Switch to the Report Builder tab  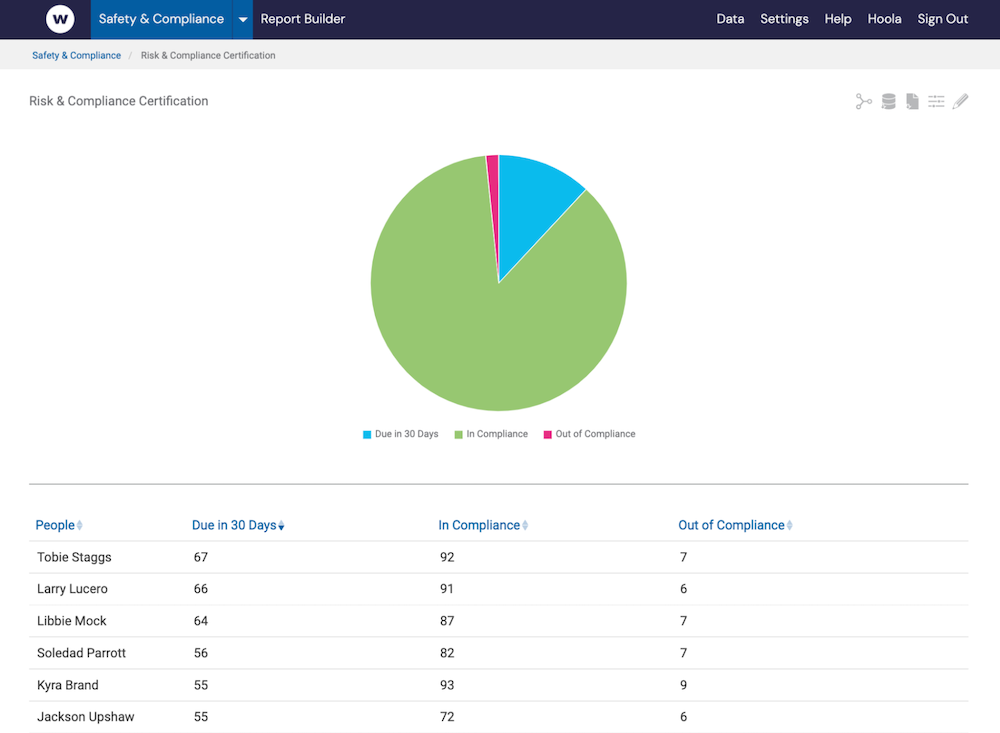click(302, 18)
